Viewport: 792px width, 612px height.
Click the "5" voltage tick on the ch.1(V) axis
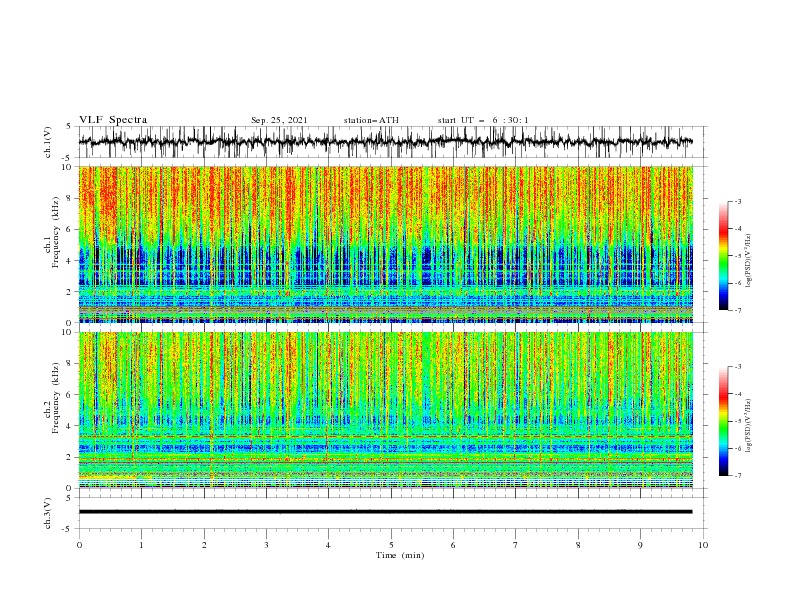[x=69, y=127]
